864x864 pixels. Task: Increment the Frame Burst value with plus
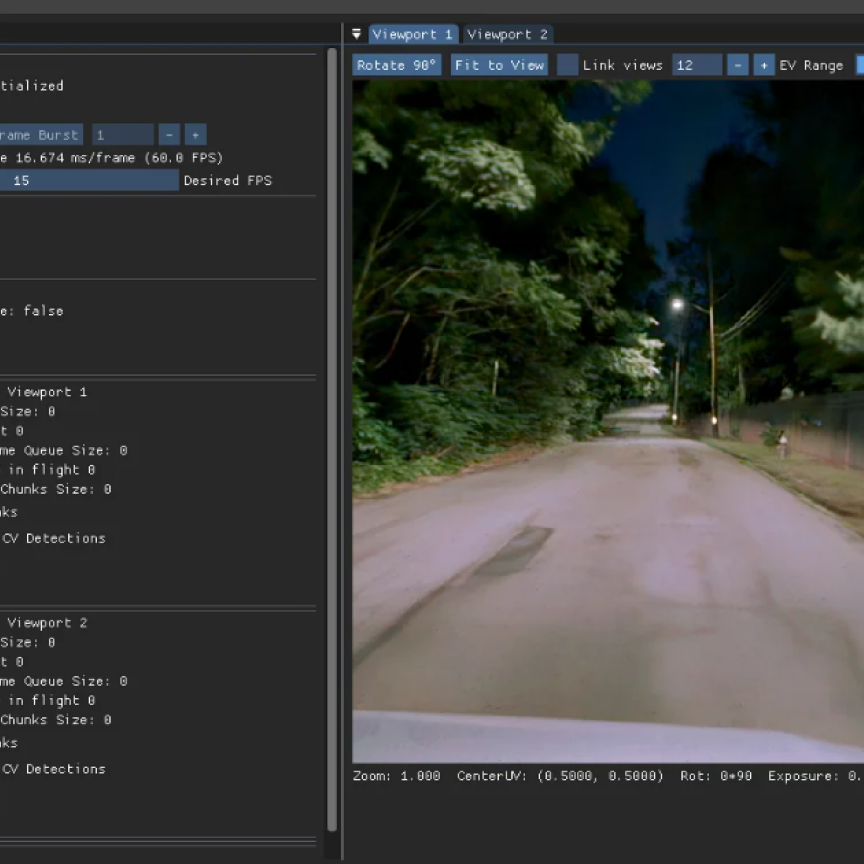tap(195, 134)
